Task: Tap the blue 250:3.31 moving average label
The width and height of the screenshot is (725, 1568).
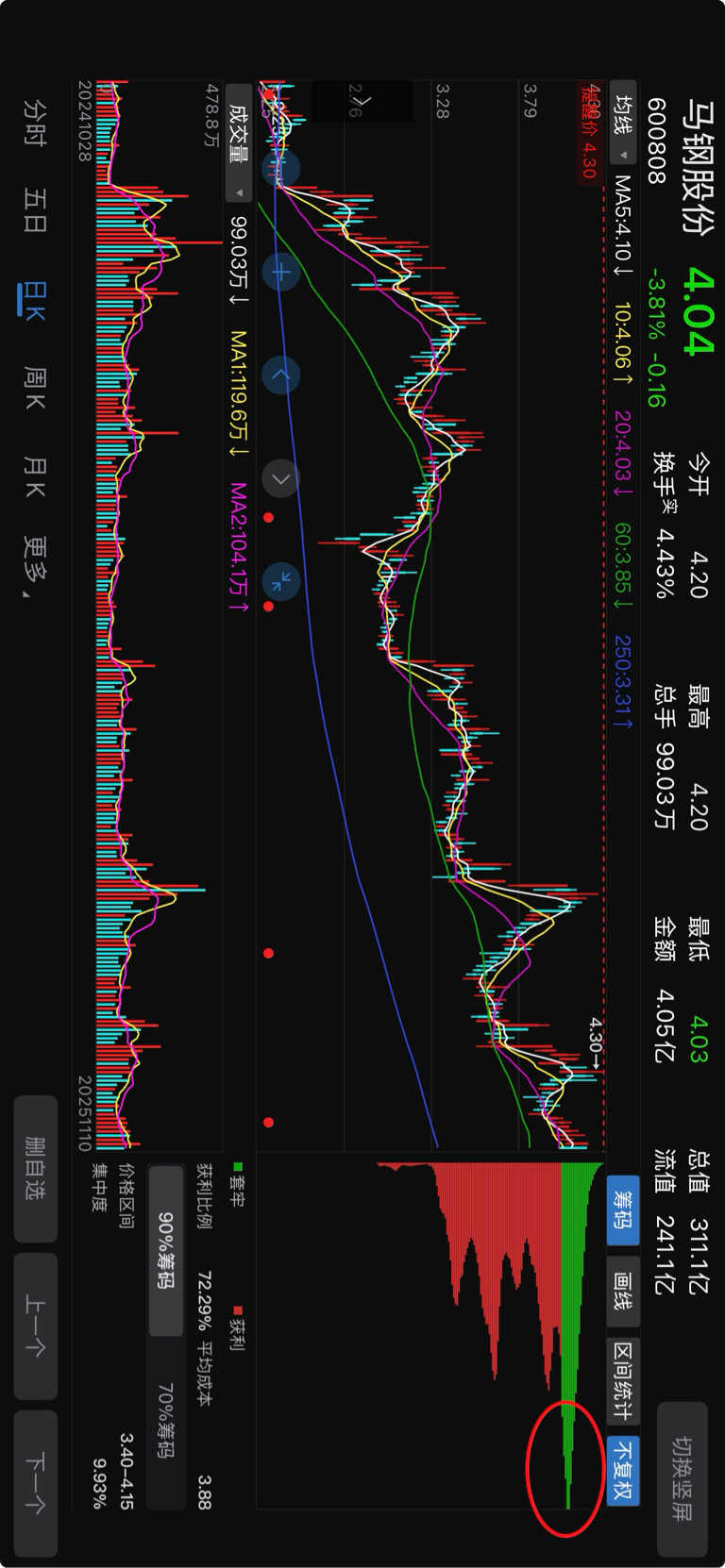Action: (x=623, y=681)
